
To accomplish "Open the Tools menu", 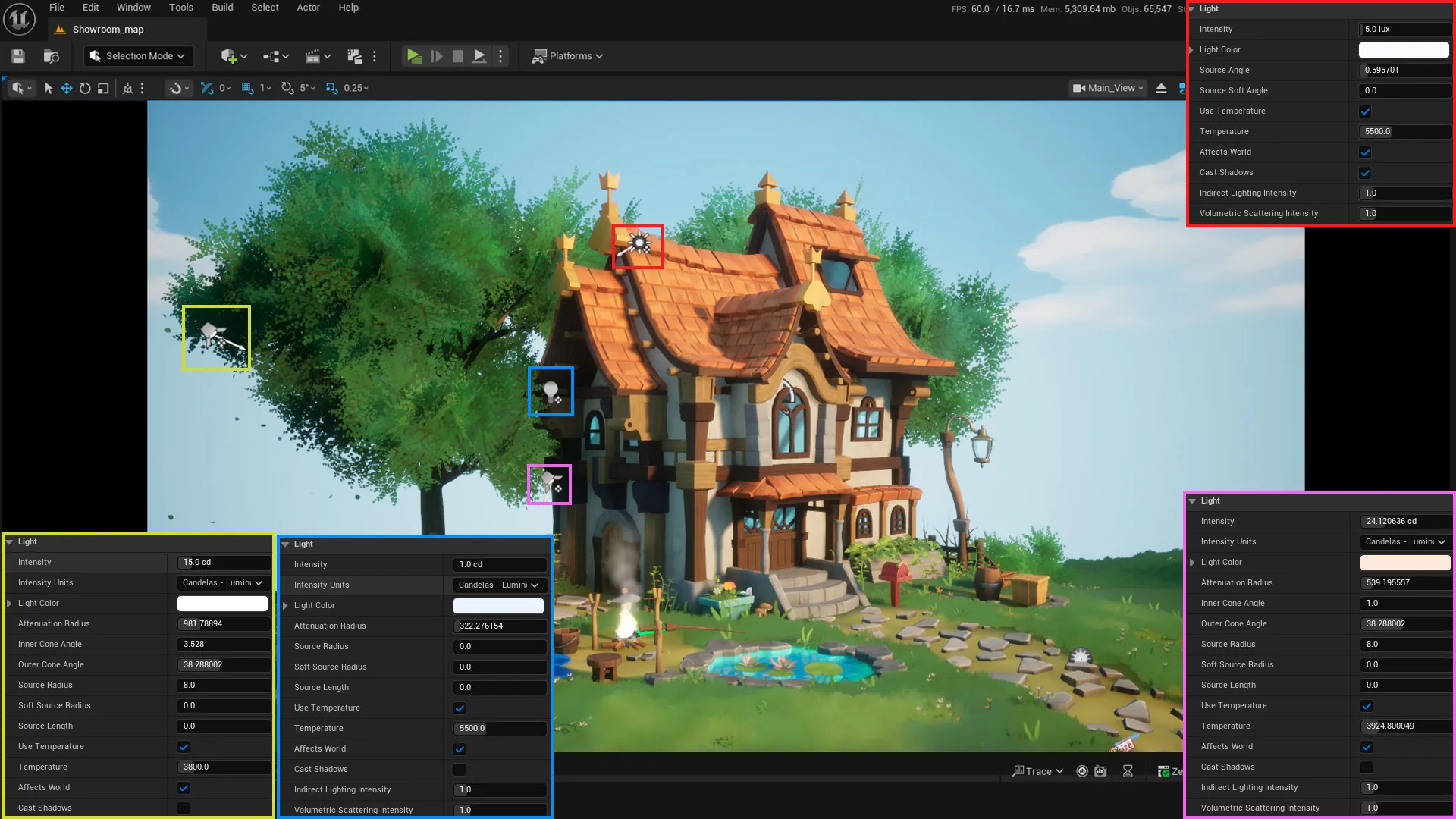I will click(181, 8).
